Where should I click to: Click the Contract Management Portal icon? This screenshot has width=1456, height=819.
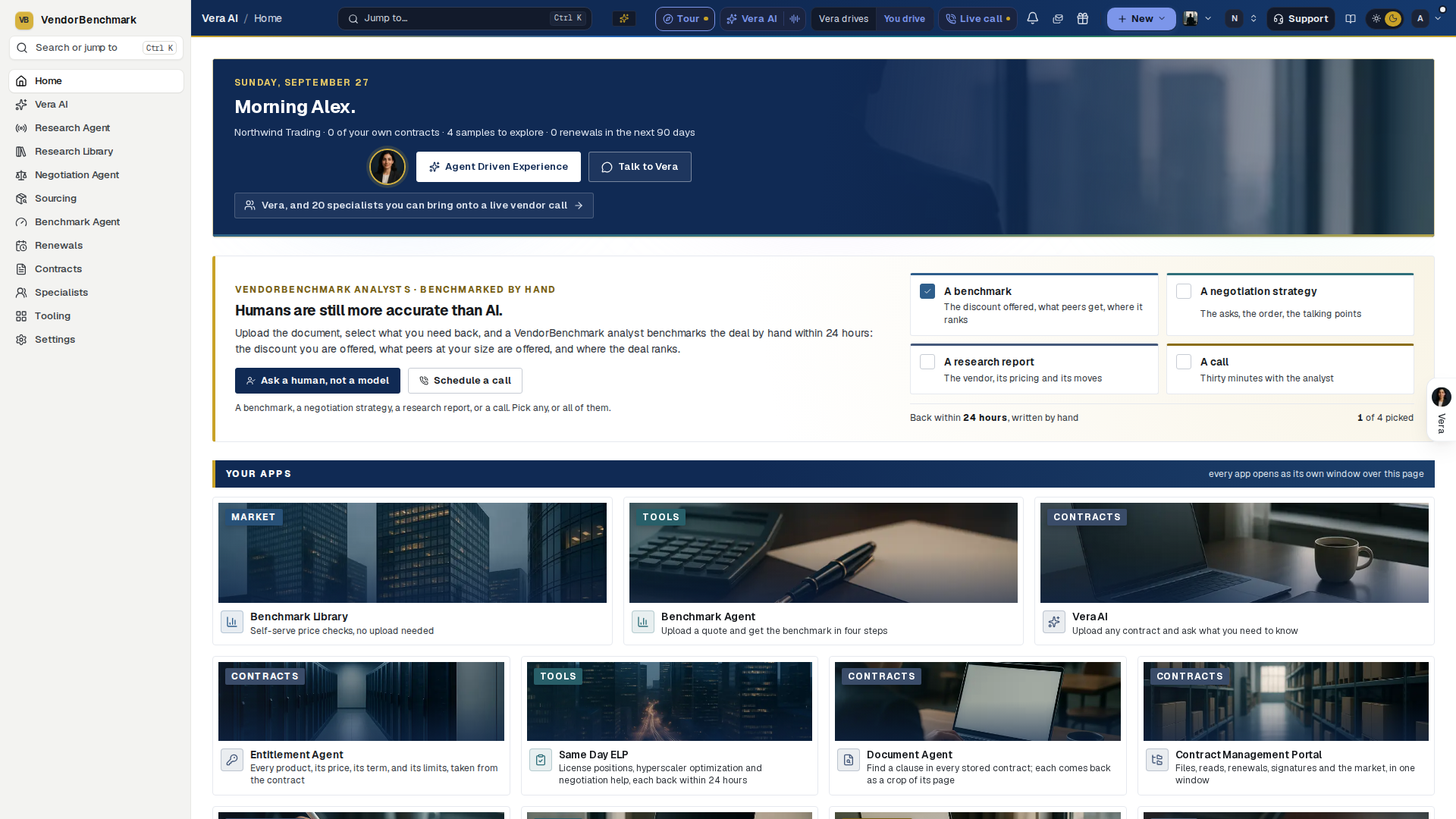click(1157, 759)
